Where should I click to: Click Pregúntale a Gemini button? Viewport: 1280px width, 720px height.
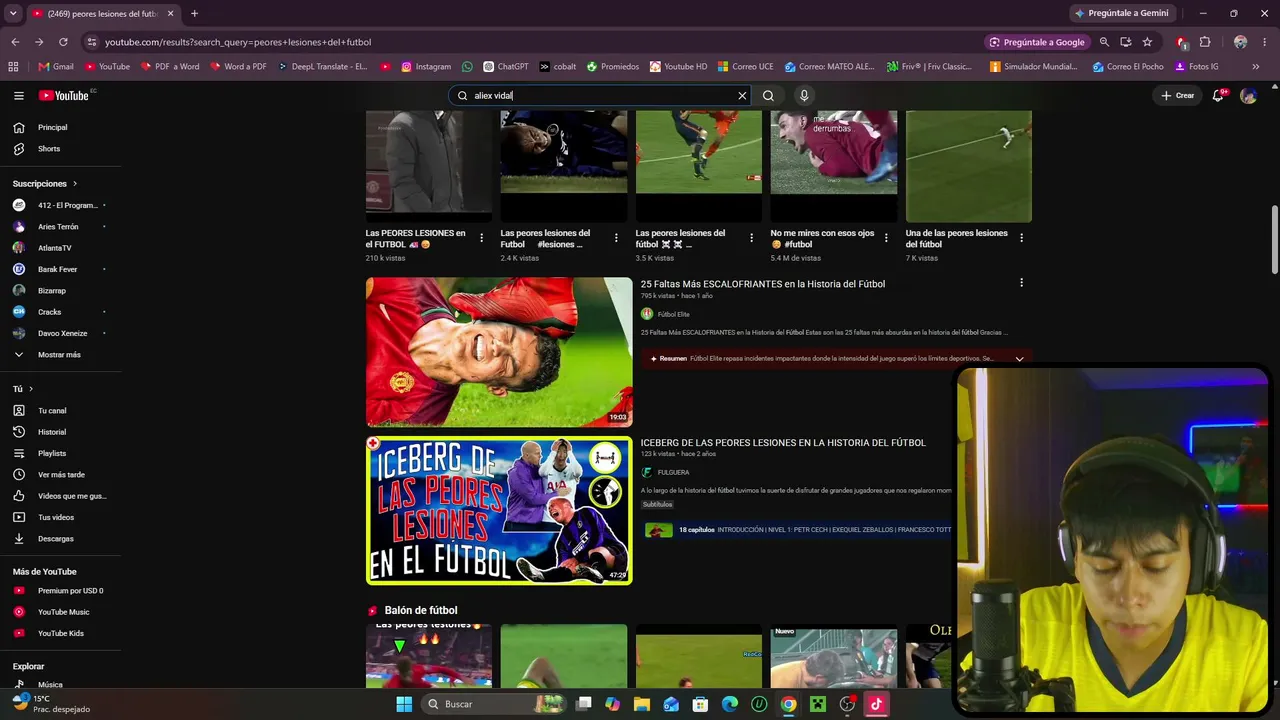click(1121, 13)
